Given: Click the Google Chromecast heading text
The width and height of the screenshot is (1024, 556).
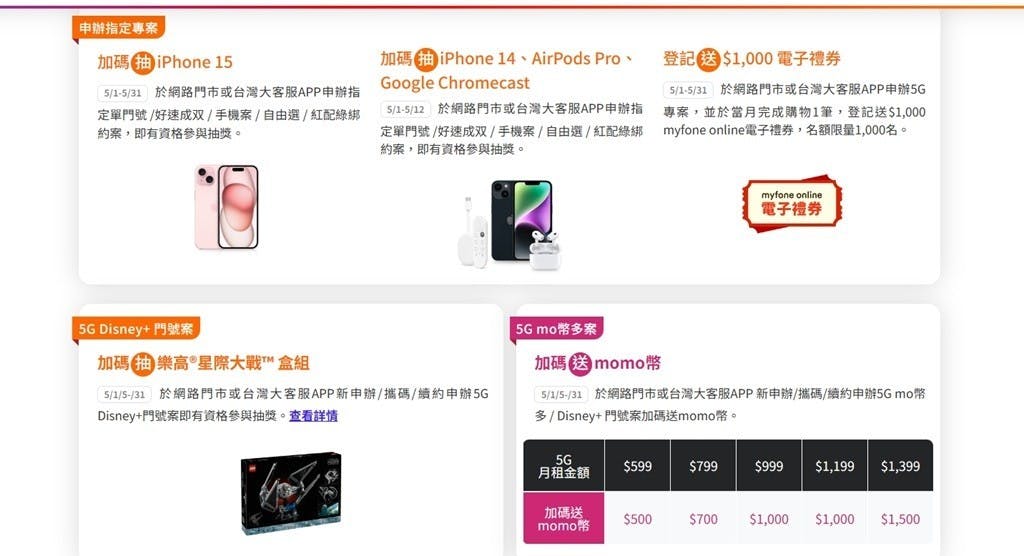Looking at the screenshot, I should pyautogui.click(x=455, y=83).
